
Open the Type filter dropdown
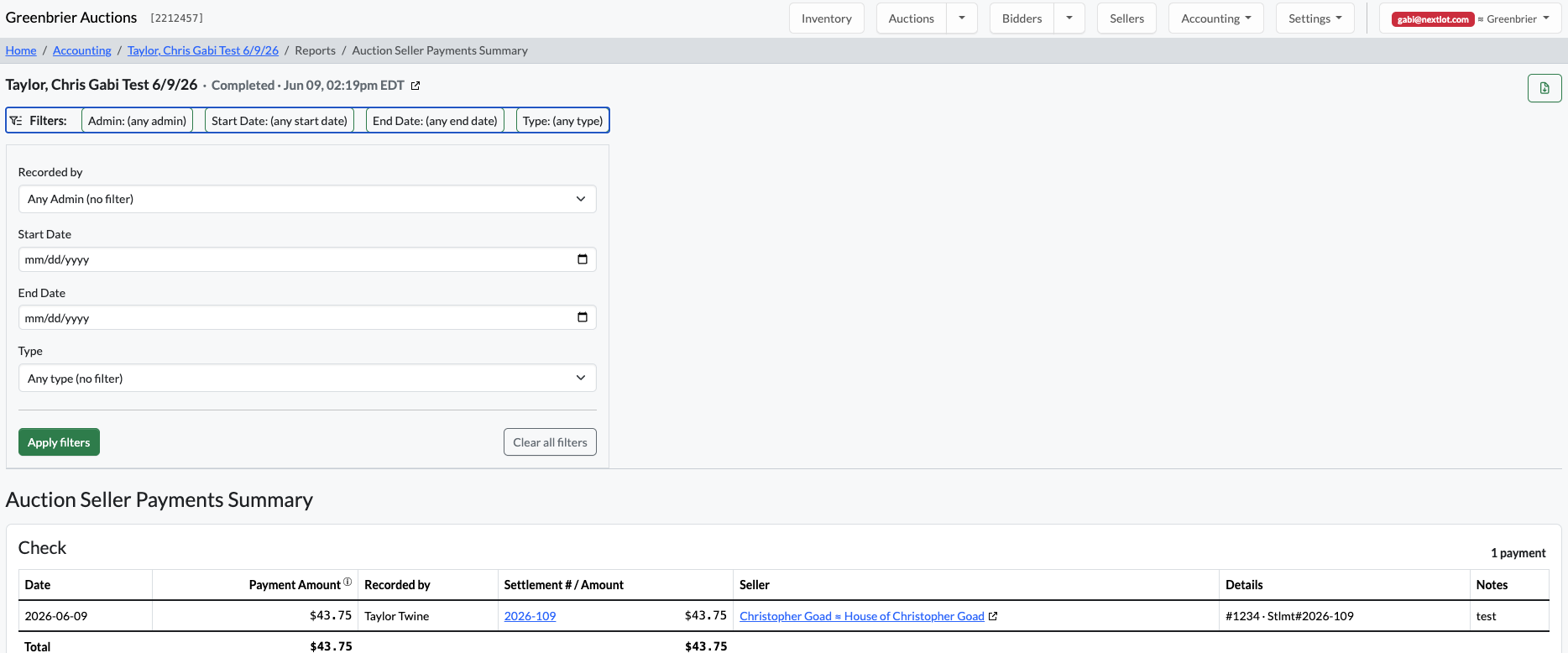(307, 378)
